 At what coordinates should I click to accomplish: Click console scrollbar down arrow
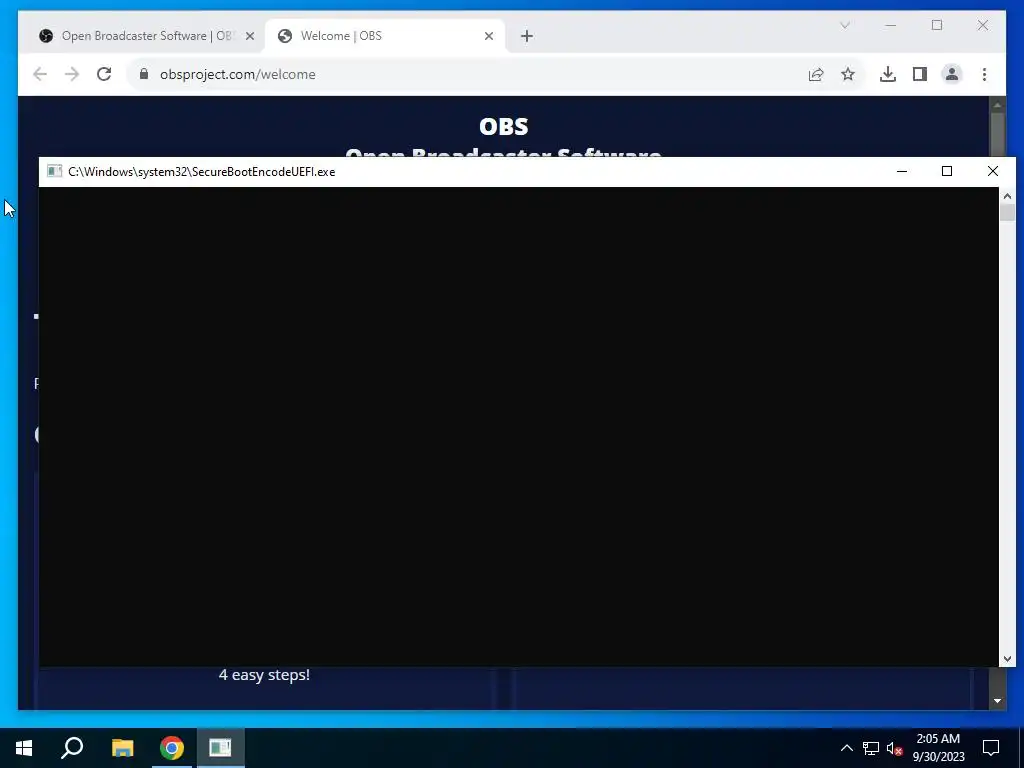click(x=1007, y=659)
